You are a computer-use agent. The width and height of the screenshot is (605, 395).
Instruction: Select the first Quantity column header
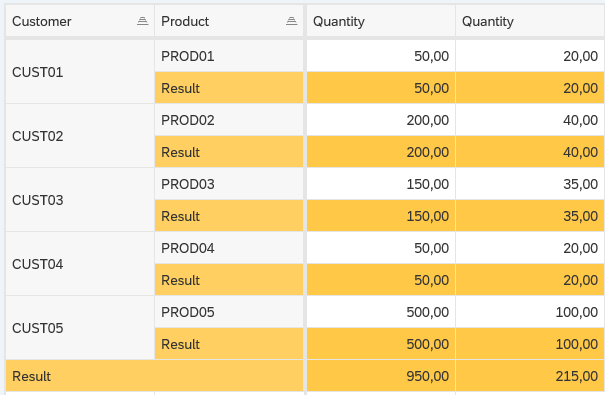click(x=381, y=21)
